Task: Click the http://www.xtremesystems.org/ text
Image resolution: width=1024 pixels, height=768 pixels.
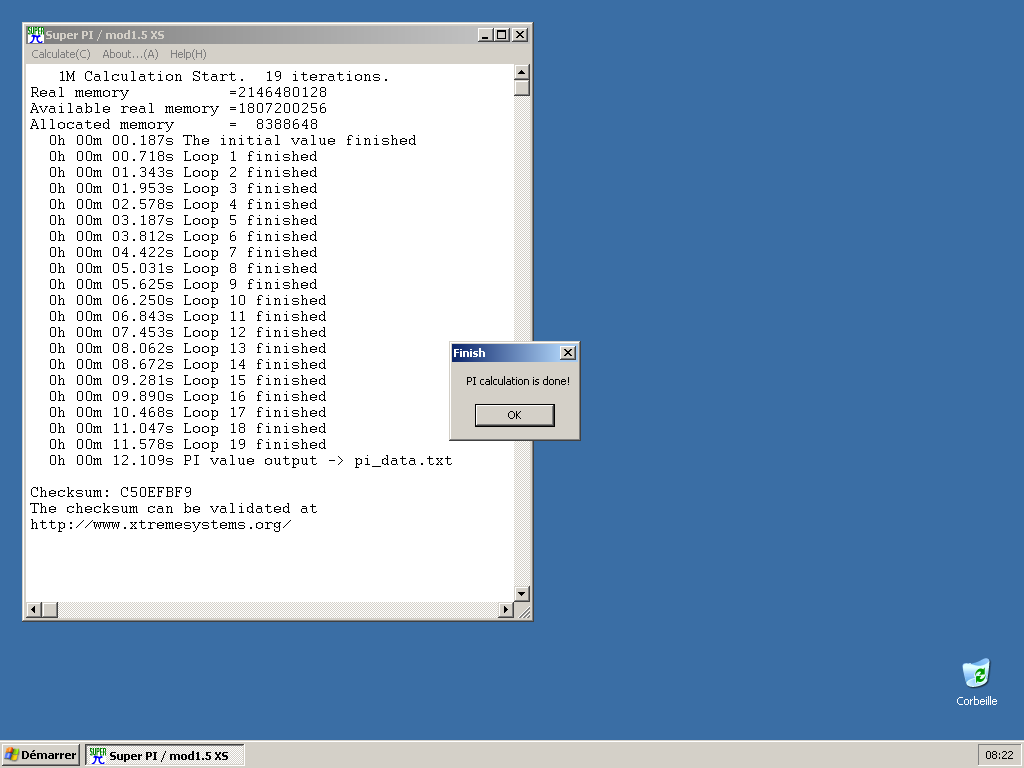Action: (161, 524)
